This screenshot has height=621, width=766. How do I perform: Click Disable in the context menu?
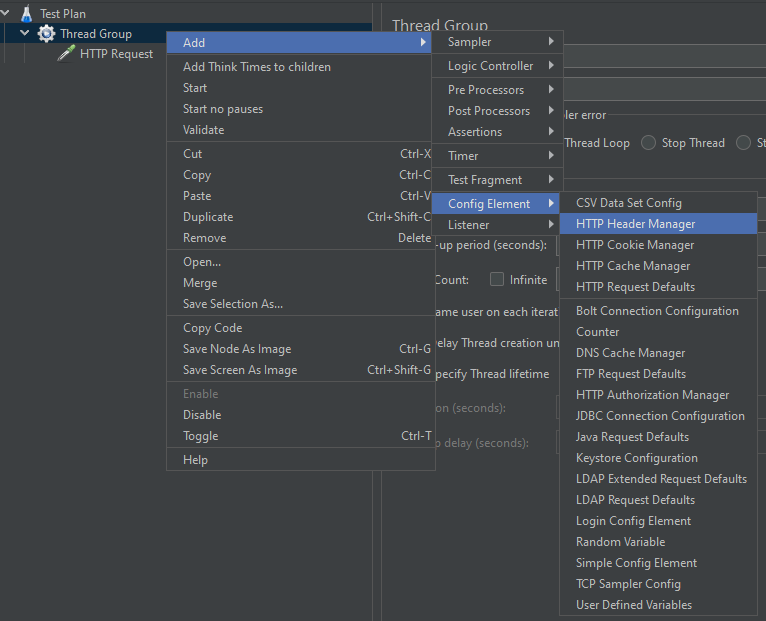tap(300, 415)
